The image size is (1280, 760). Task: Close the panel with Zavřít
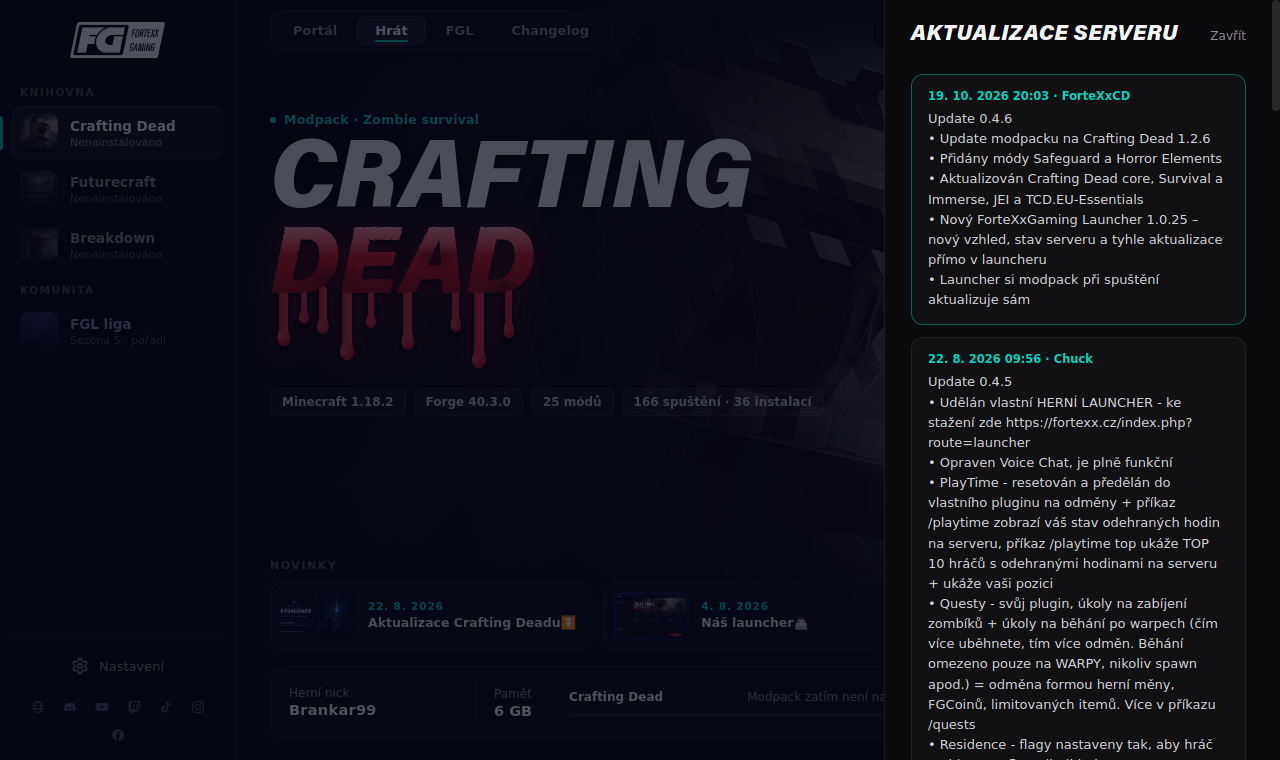click(x=1228, y=35)
